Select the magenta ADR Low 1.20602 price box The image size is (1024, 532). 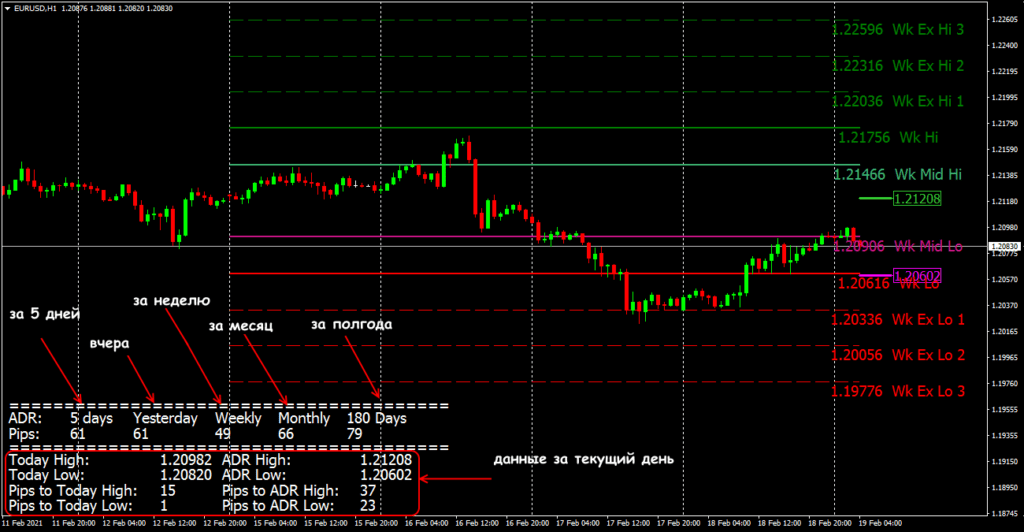tap(918, 276)
